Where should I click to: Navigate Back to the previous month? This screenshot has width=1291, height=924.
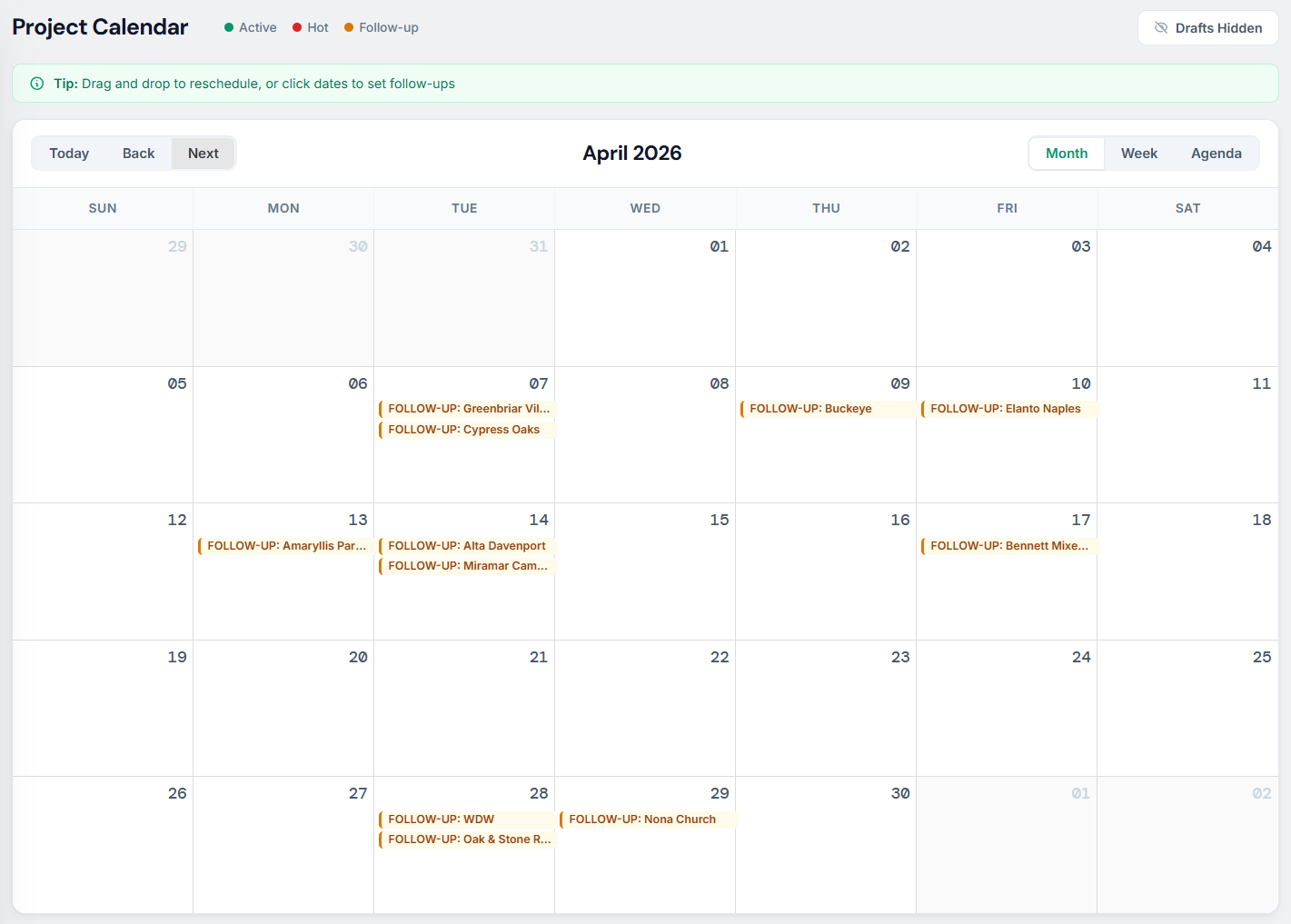[138, 154]
